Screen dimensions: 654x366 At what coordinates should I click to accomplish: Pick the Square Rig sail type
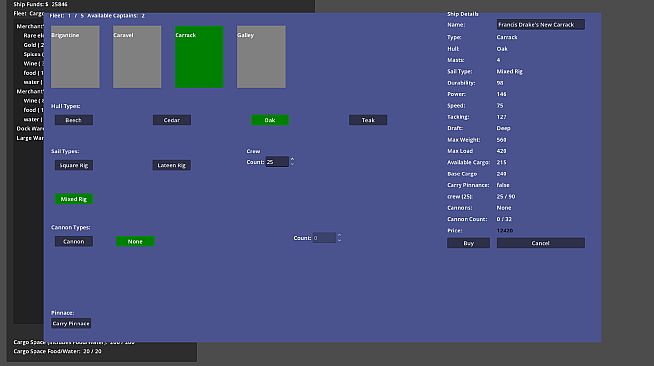tap(74, 165)
